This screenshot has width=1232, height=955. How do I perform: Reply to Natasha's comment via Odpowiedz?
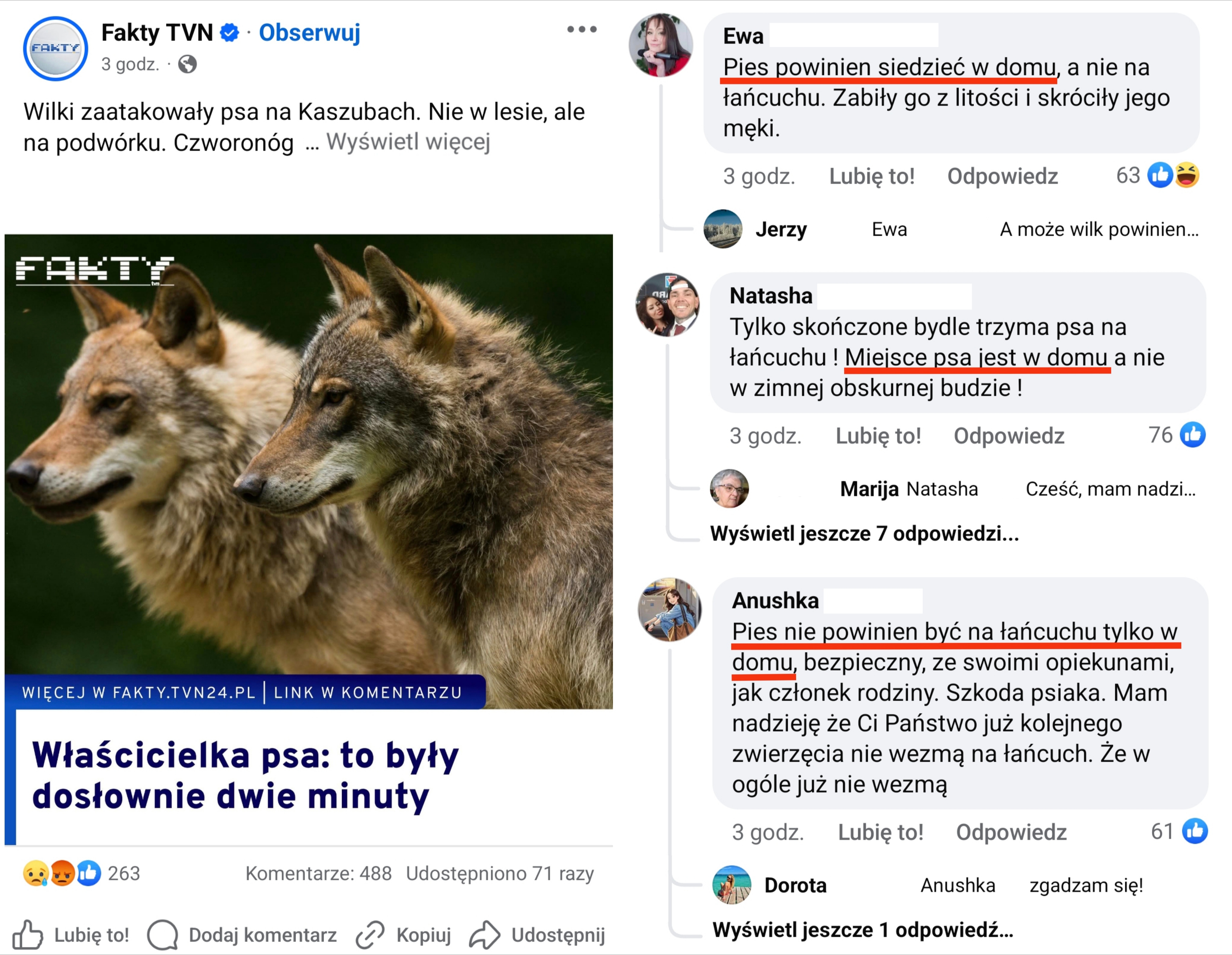click(1009, 436)
